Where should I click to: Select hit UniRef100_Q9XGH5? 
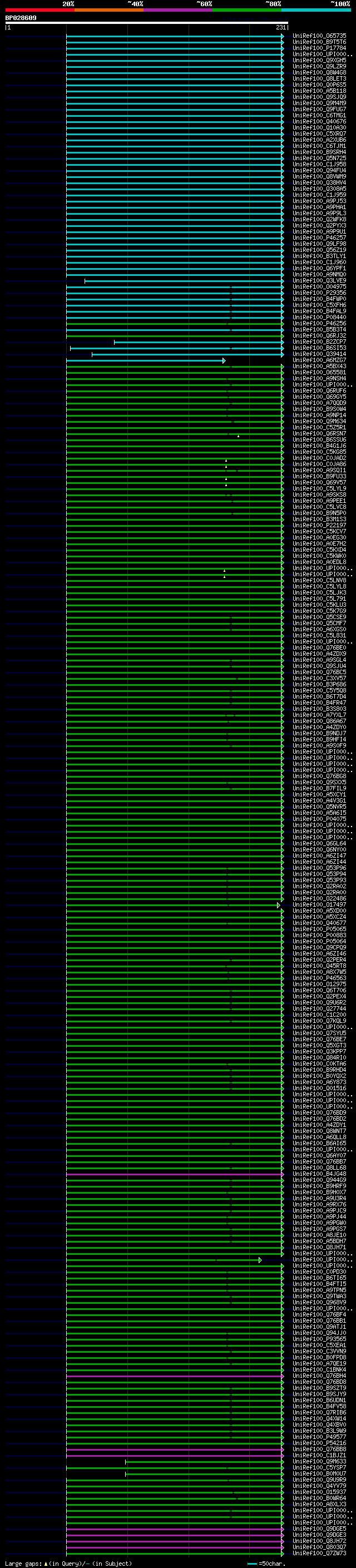coord(319,60)
